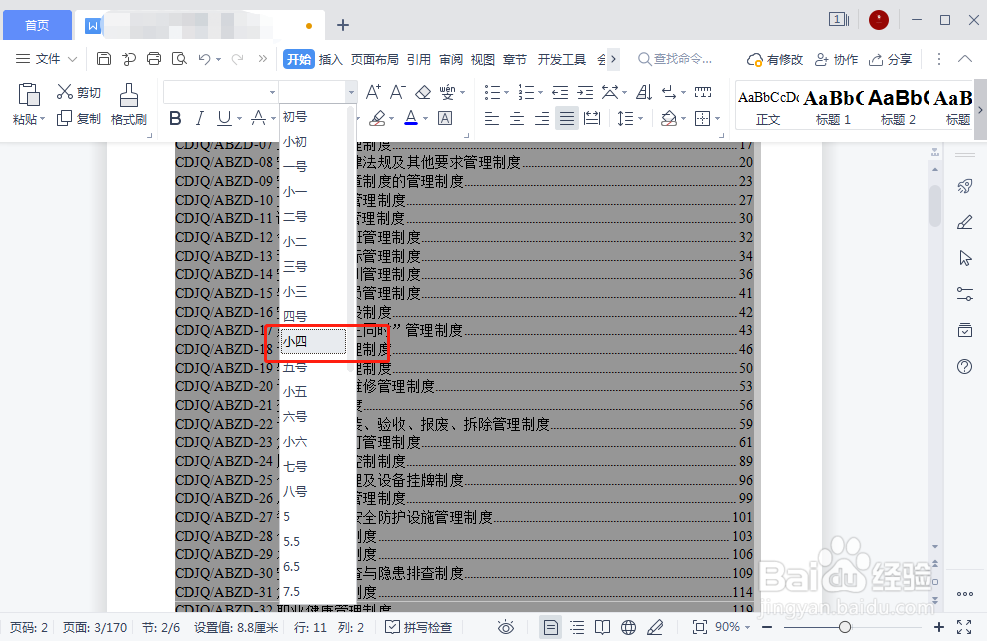The width and height of the screenshot is (987, 641).
Task: Click the zoom out minus button
Action: 767,627
